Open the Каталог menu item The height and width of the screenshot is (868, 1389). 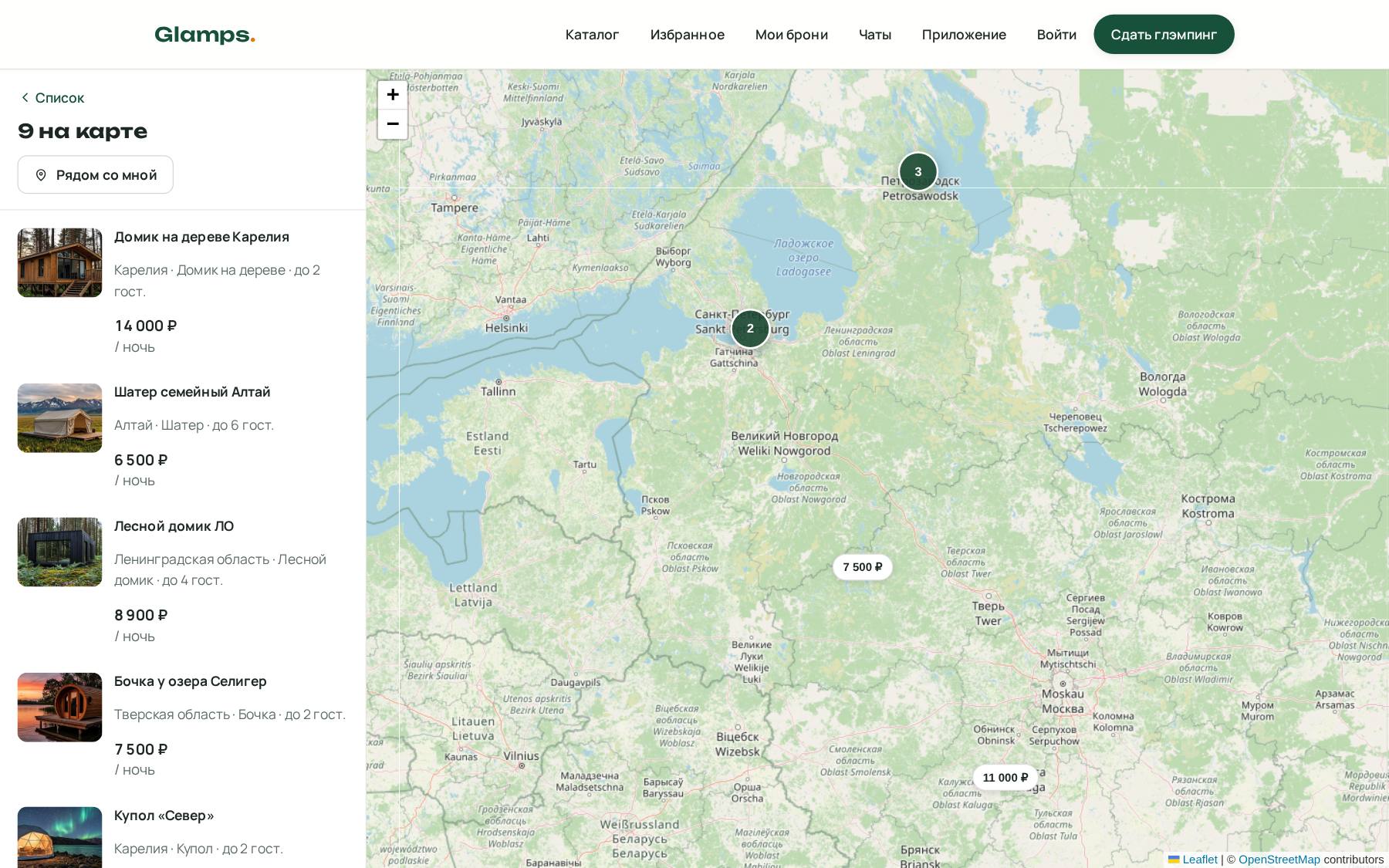(x=592, y=35)
